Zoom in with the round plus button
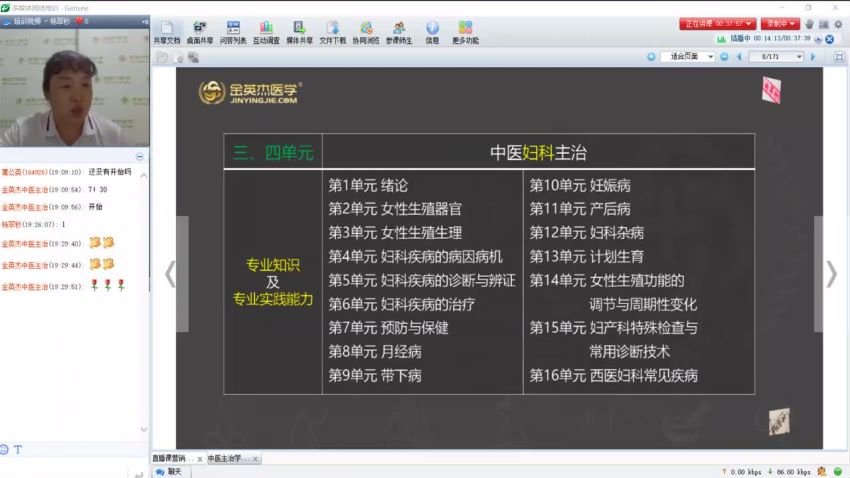 pos(651,56)
